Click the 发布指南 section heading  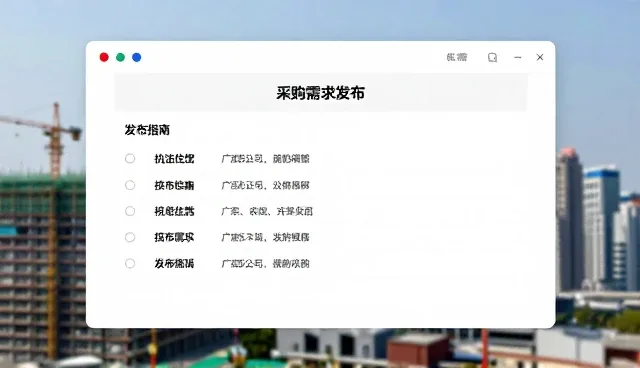tap(147, 130)
